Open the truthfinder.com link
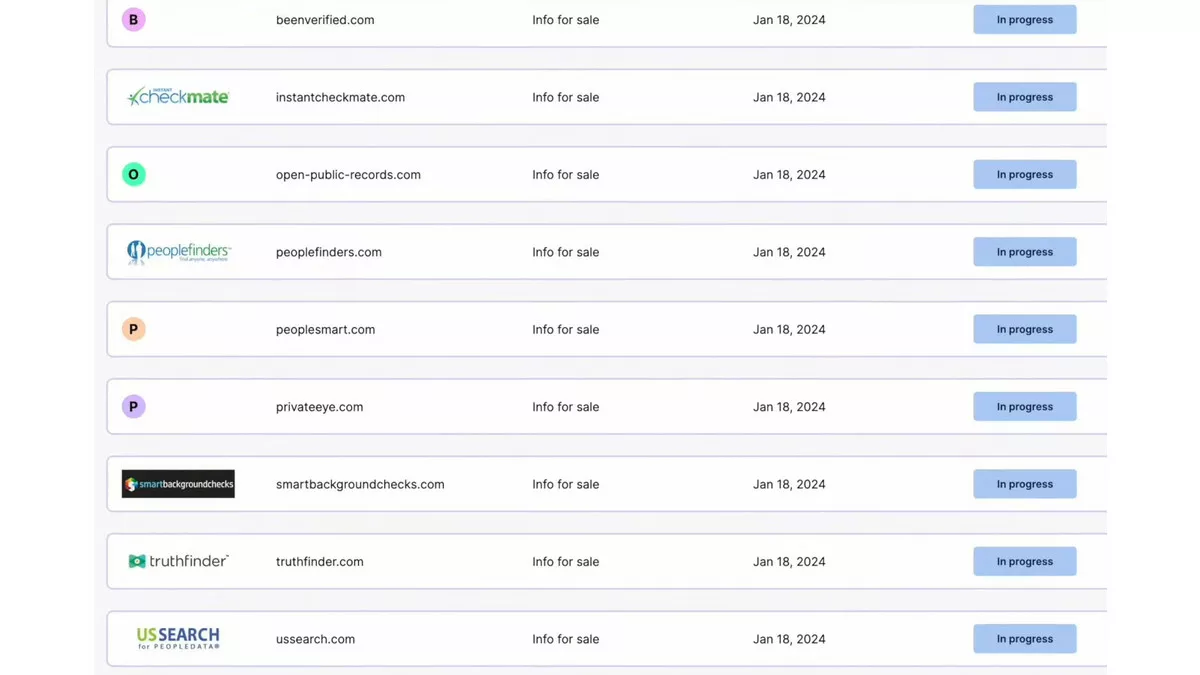The width and height of the screenshot is (1200, 675). (319, 561)
